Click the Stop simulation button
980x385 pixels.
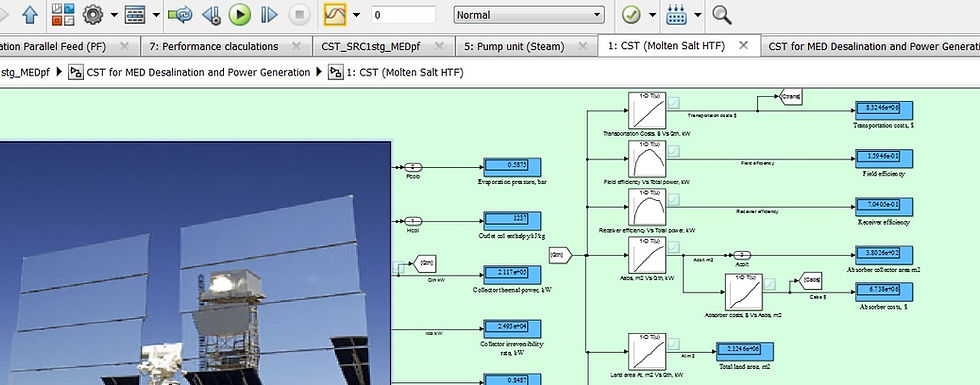coord(299,14)
